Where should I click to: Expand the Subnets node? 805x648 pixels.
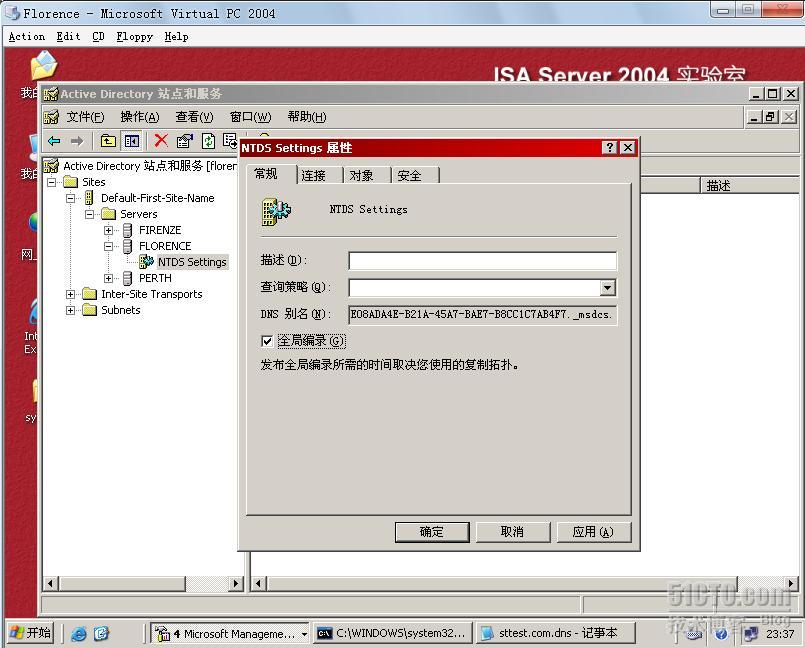(71, 310)
